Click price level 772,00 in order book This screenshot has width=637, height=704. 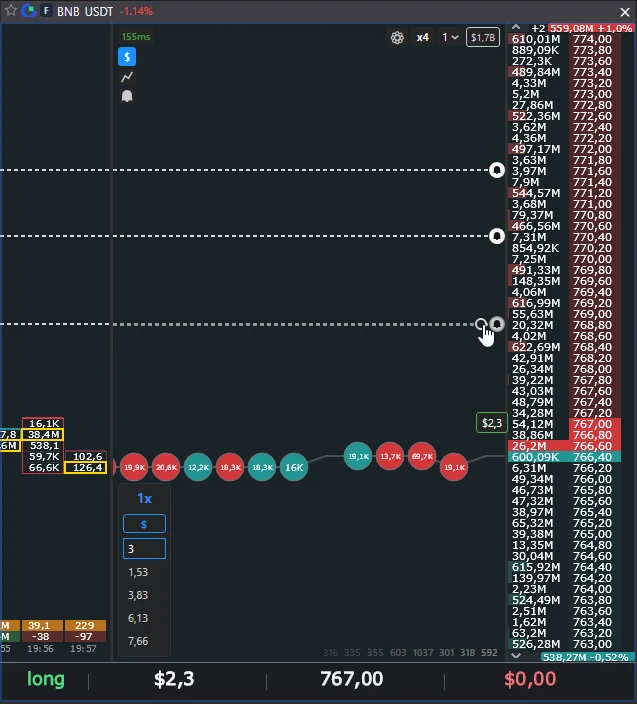coord(592,149)
